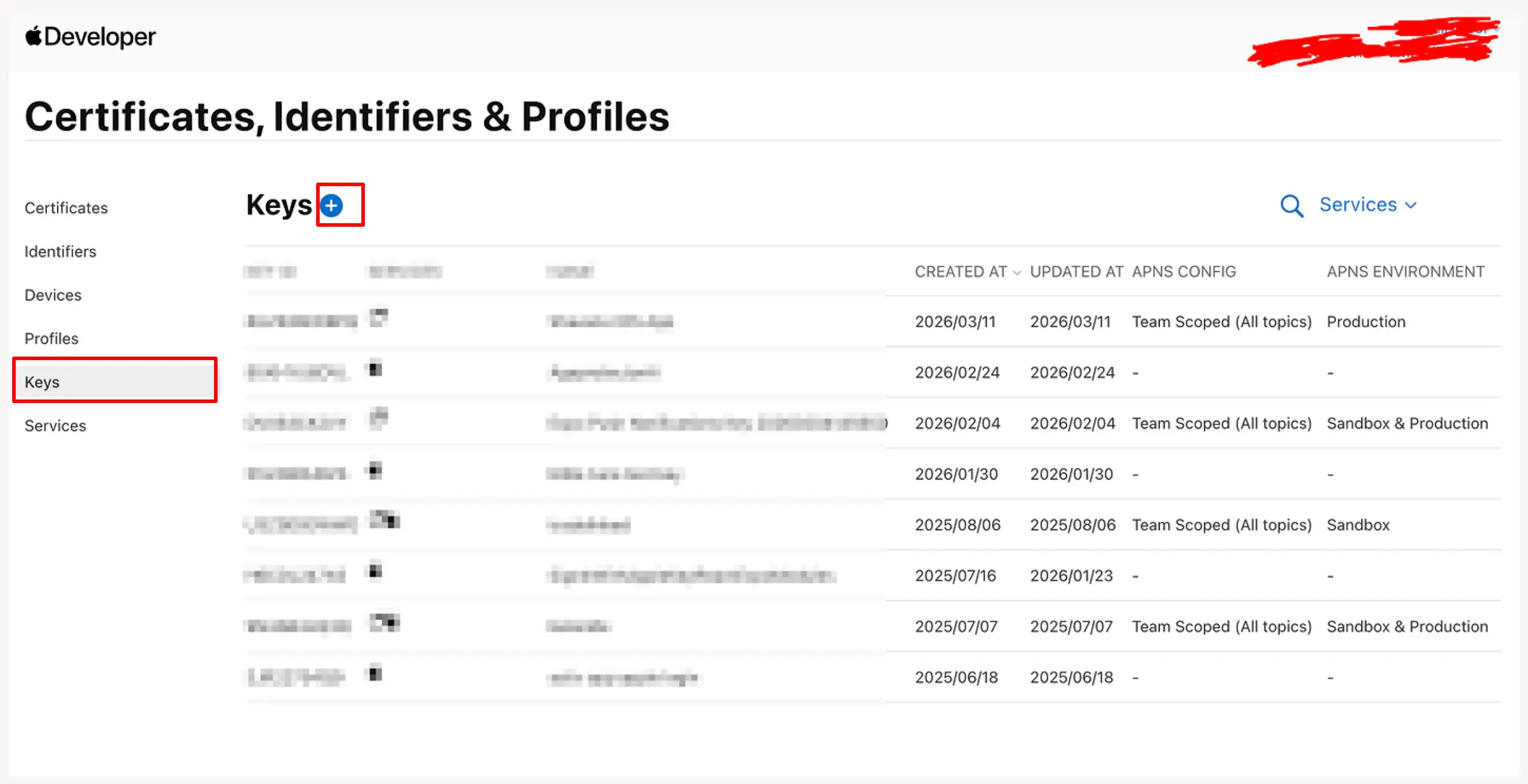The image size is (1528, 784).
Task: Open the Identifiers section
Action: click(x=60, y=251)
